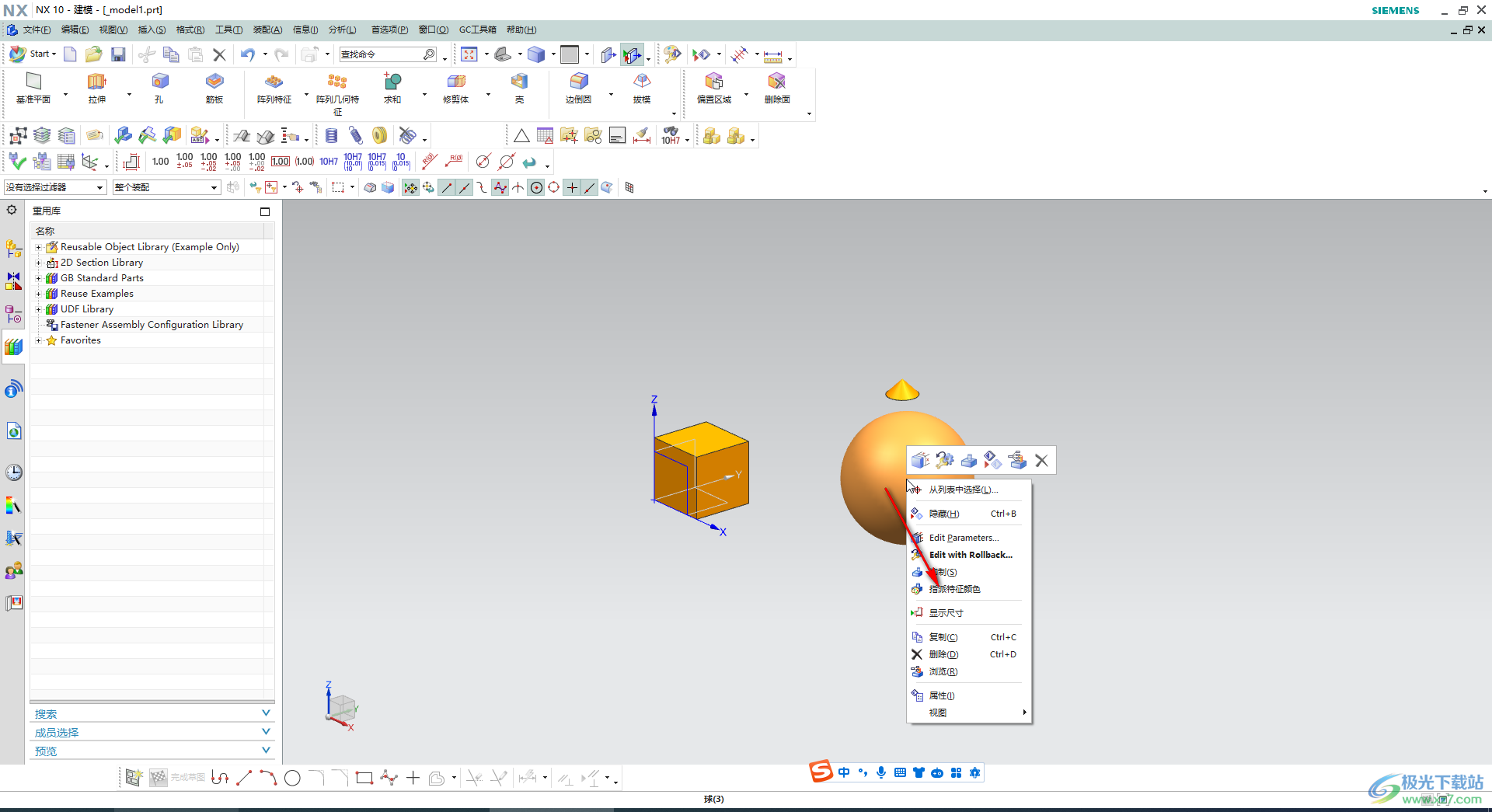
Task: Maximize the 重用库 panel with square button
Action: (265, 211)
